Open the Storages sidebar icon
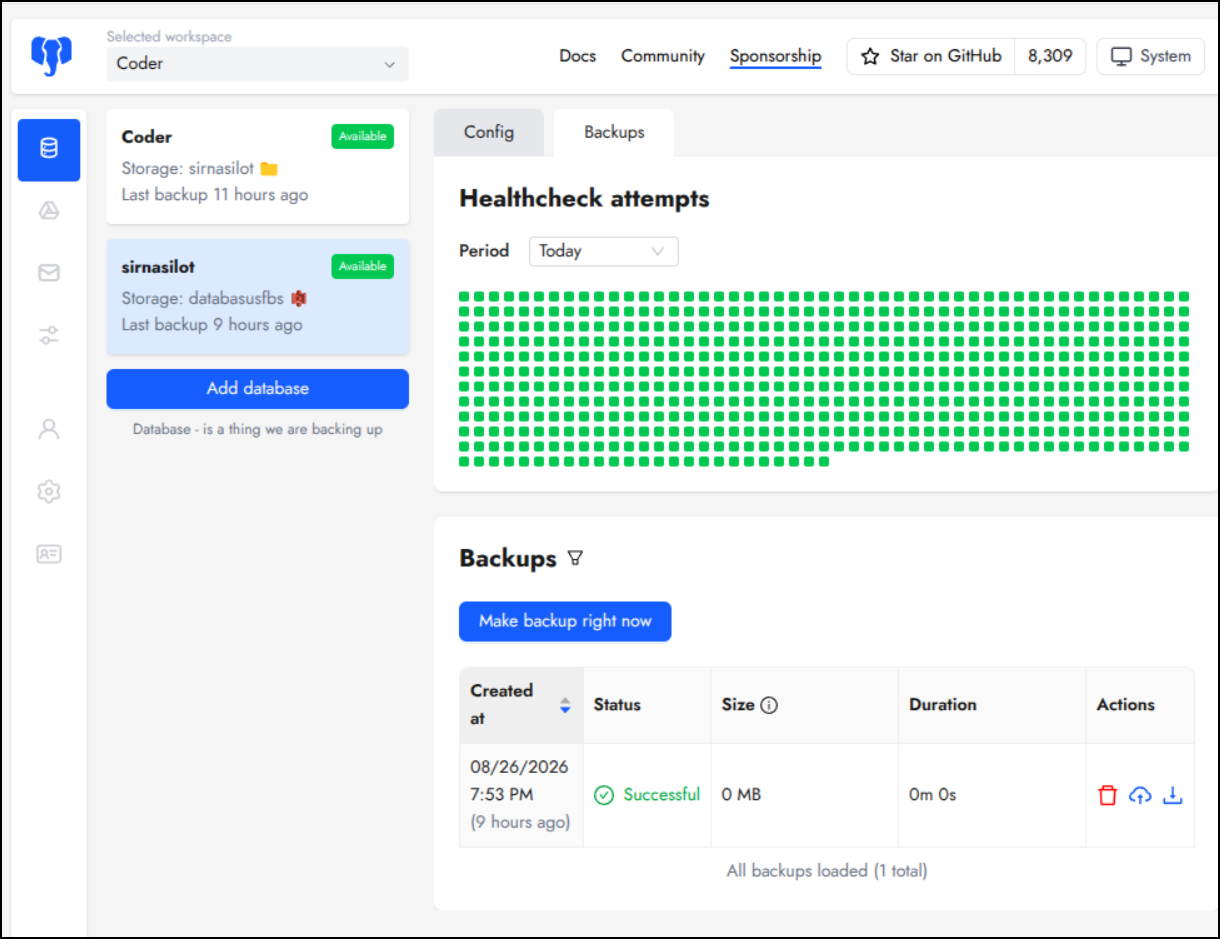 pos(49,211)
